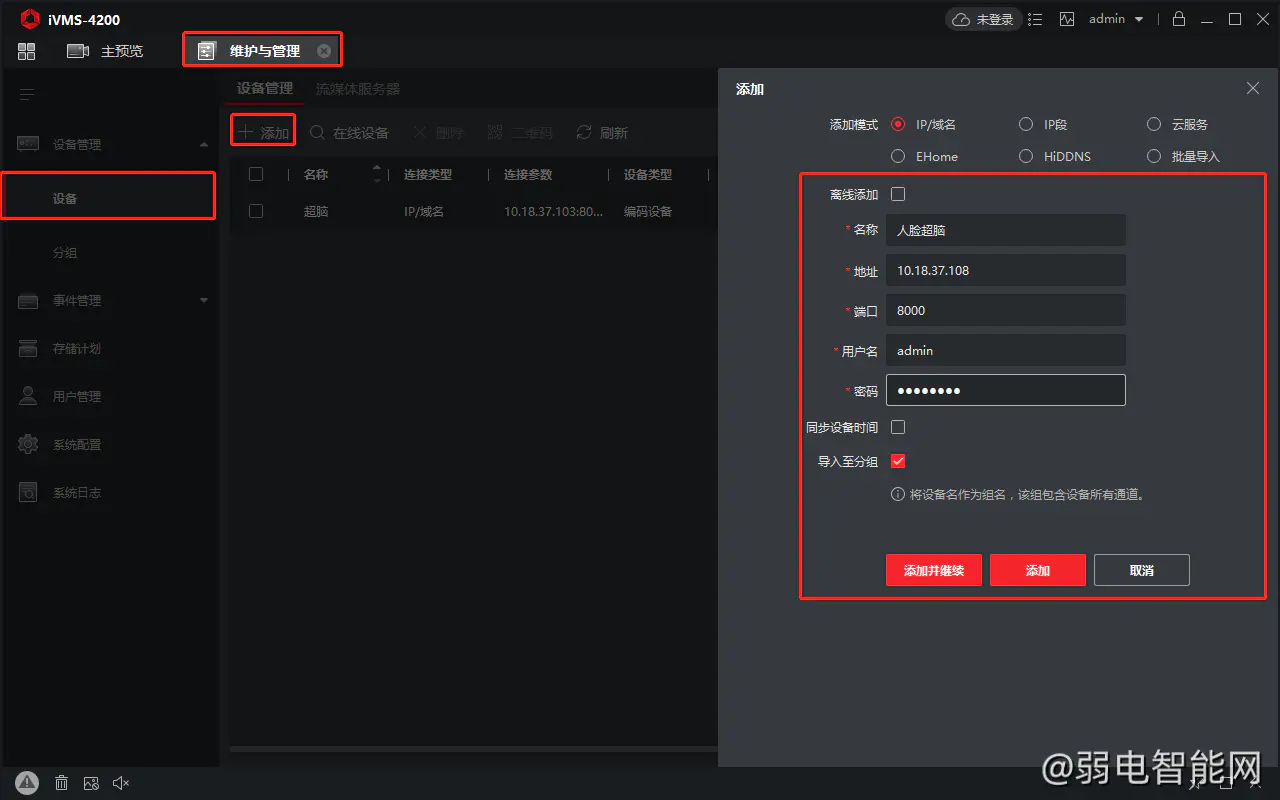
Task: Click the 系统配置 gear icon
Action: click(28, 444)
